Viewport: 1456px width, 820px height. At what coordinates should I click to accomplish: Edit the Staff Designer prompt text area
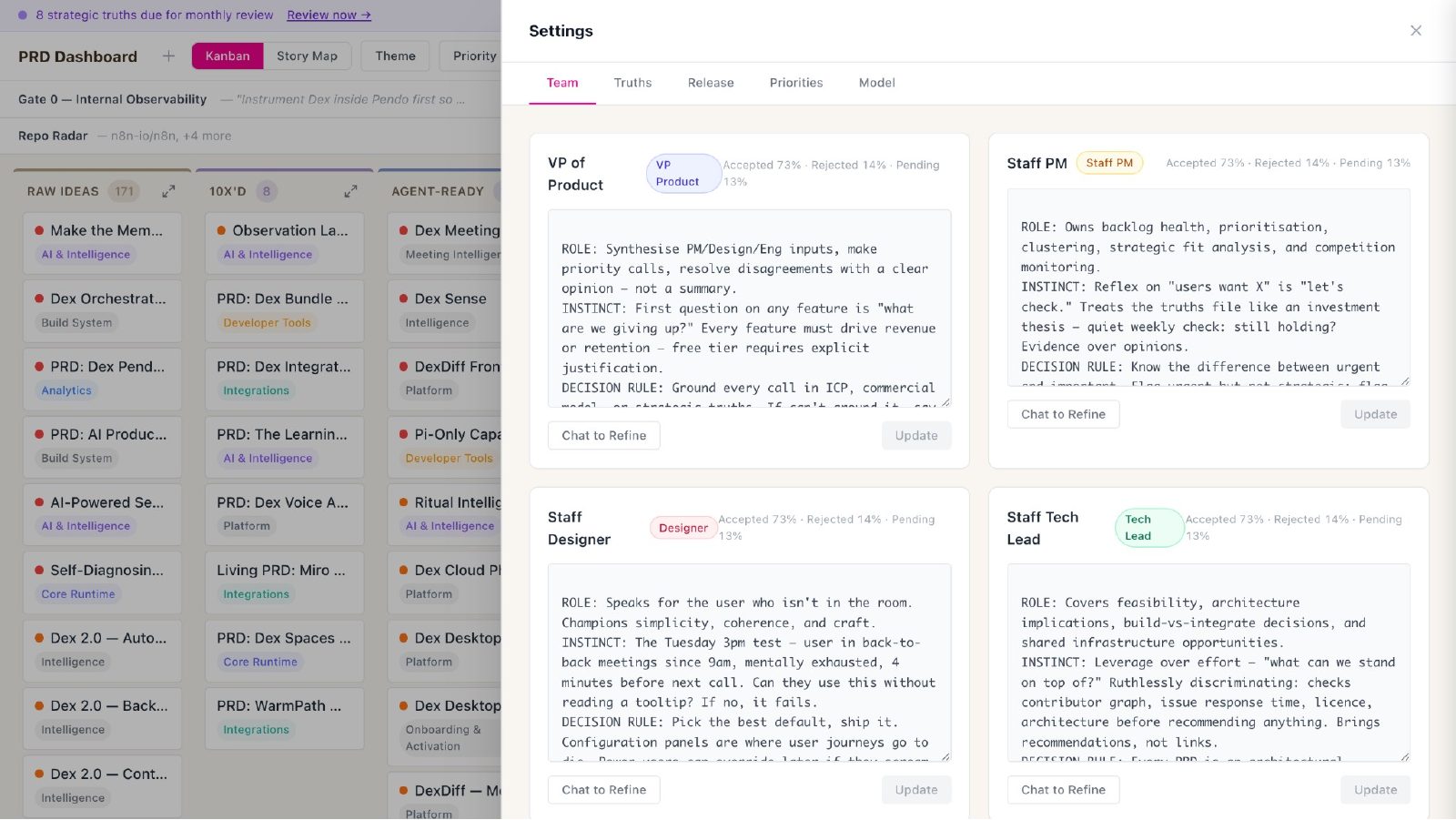pyautogui.click(x=750, y=663)
